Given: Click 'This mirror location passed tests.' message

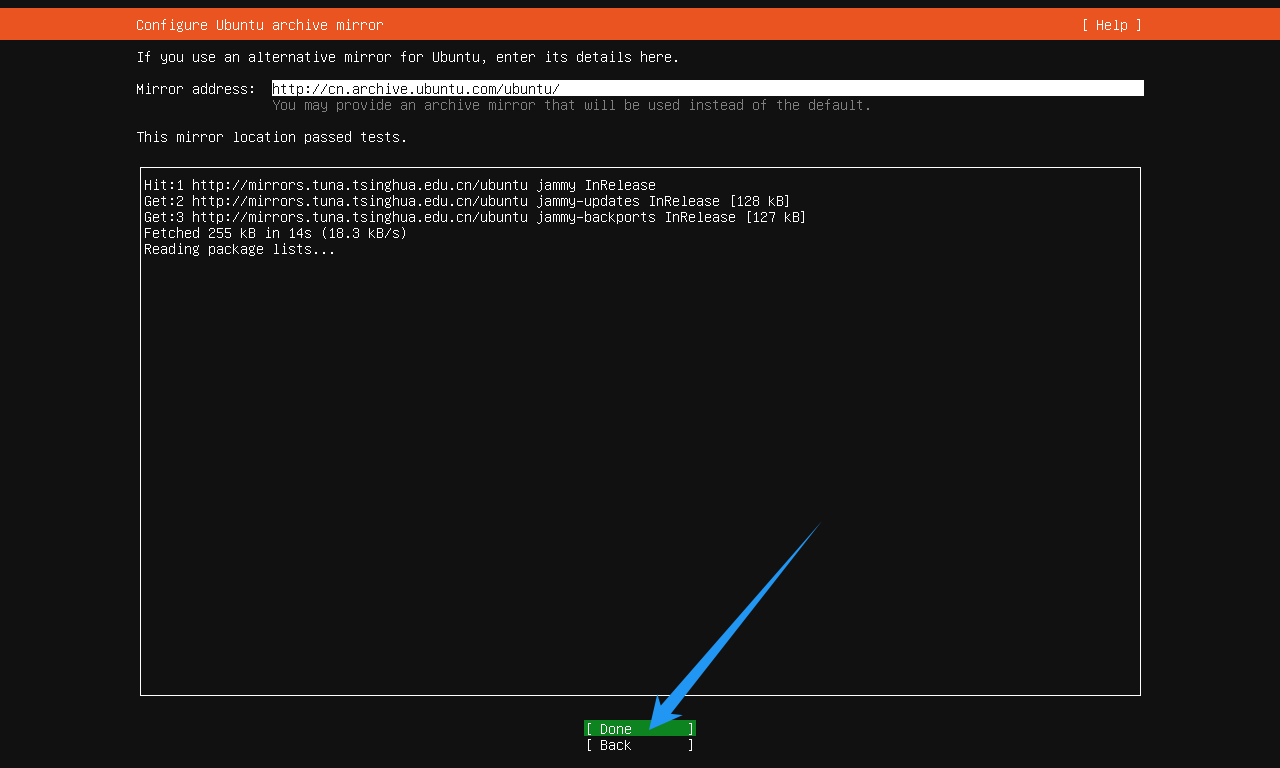Looking at the screenshot, I should point(272,137).
